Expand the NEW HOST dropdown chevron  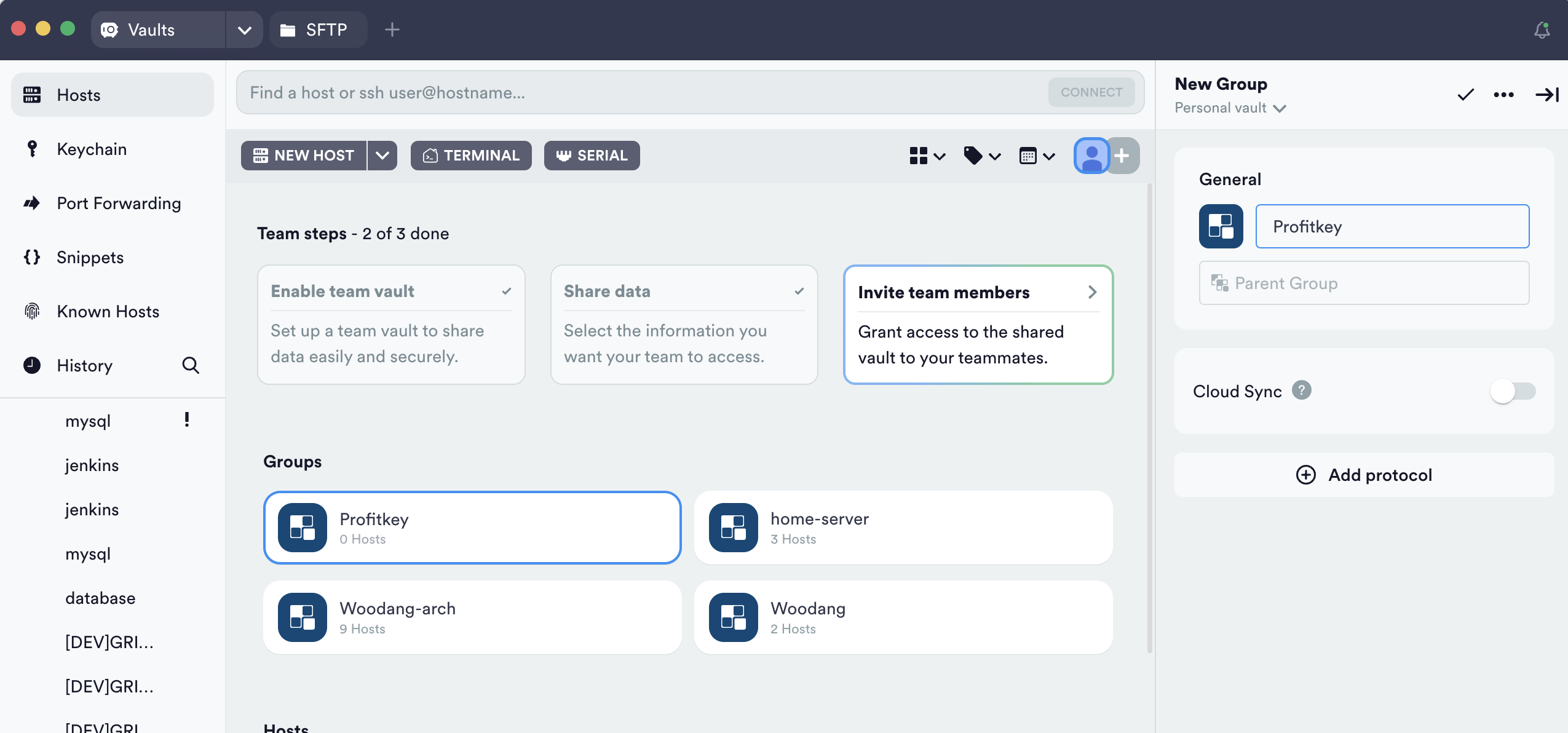tap(381, 156)
